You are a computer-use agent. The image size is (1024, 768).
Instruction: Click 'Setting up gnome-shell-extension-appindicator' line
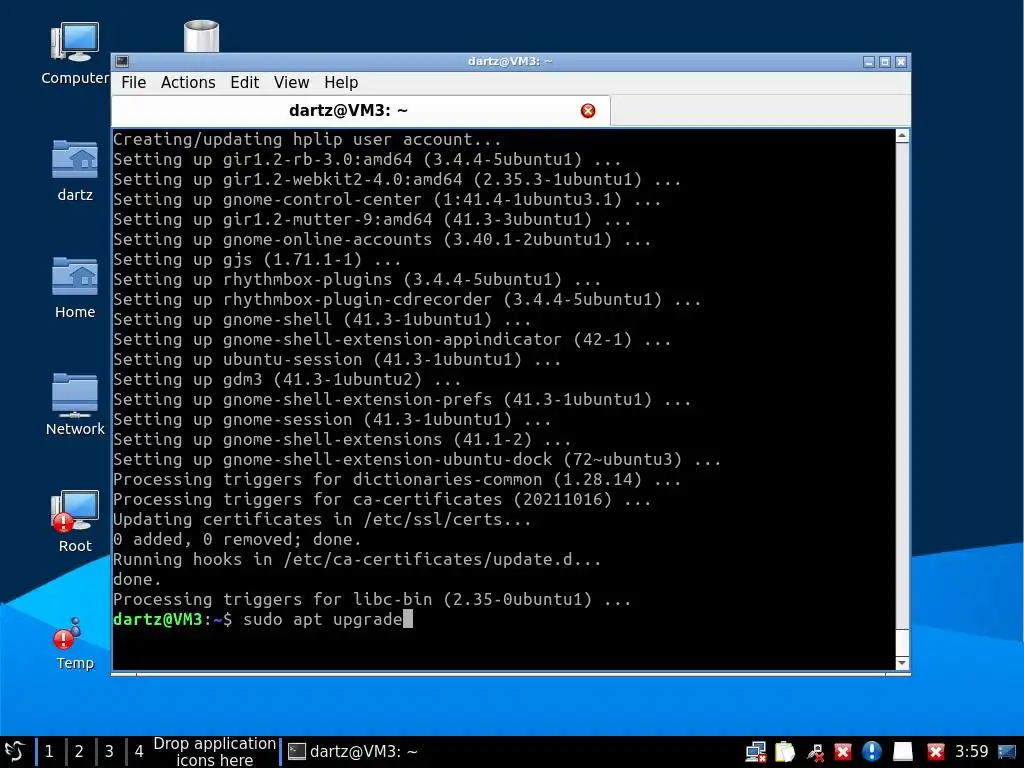(392, 340)
